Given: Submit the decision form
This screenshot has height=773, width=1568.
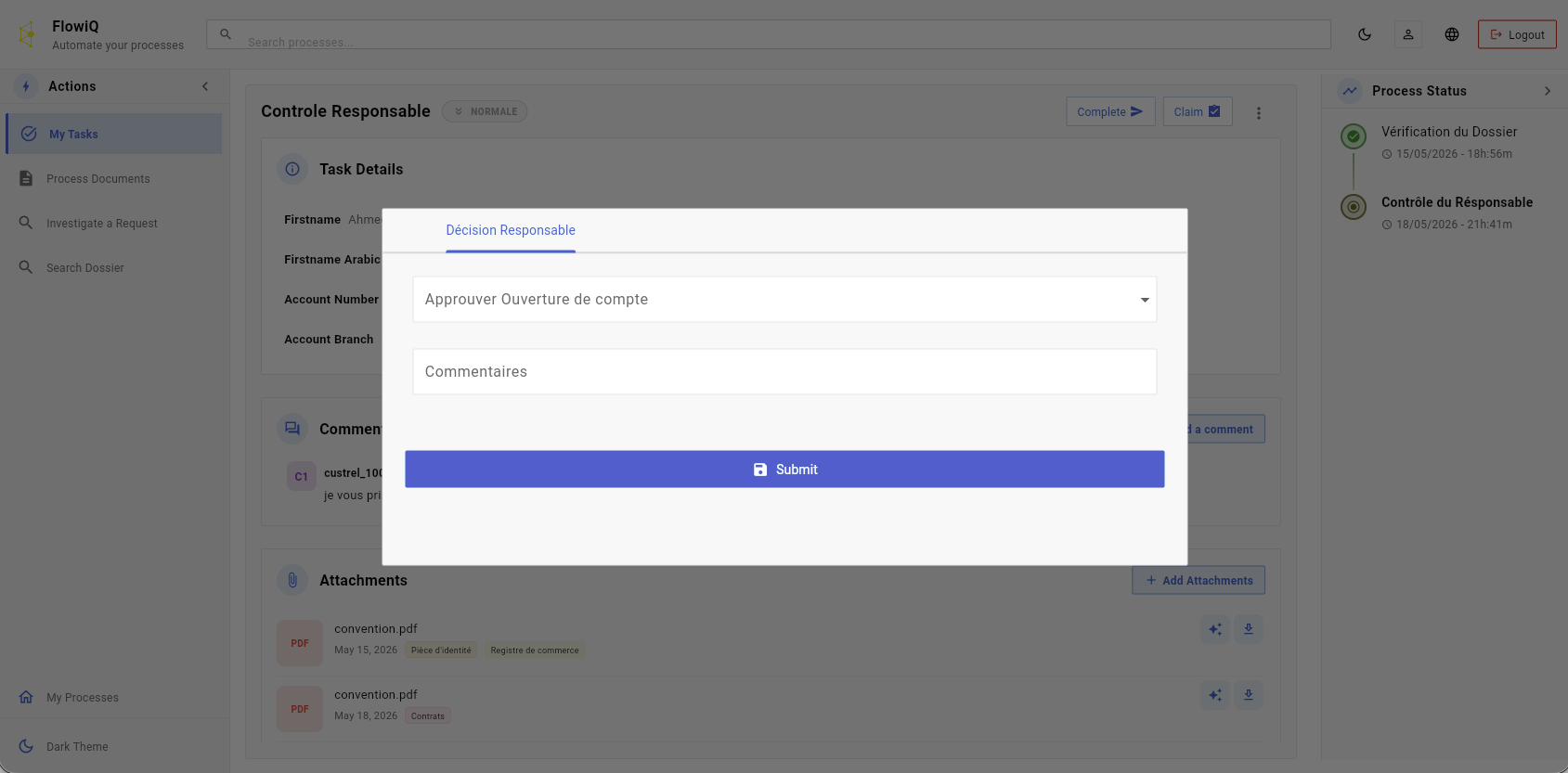Looking at the screenshot, I should (x=784, y=470).
